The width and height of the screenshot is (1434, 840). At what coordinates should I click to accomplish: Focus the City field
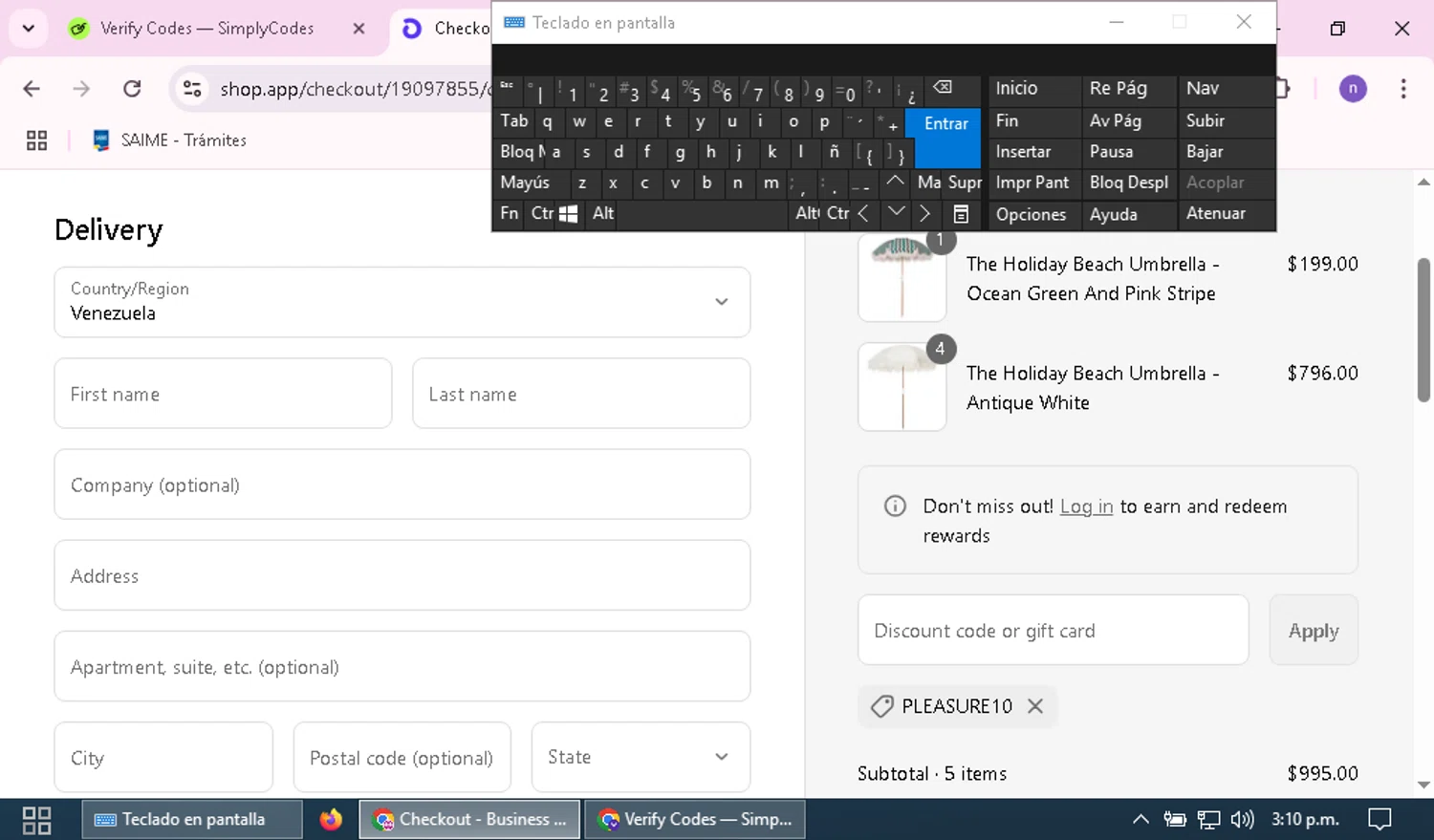(163, 757)
